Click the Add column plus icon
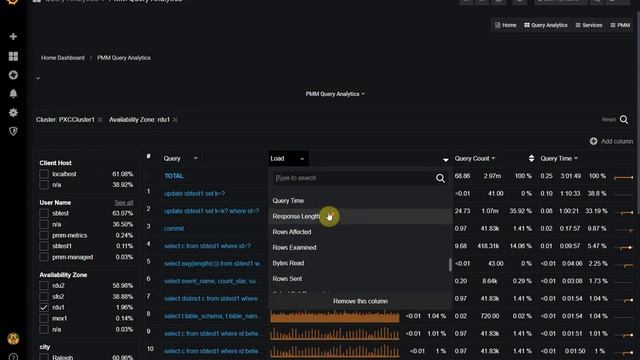Viewport: 640px width, 360px height. tap(593, 141)
